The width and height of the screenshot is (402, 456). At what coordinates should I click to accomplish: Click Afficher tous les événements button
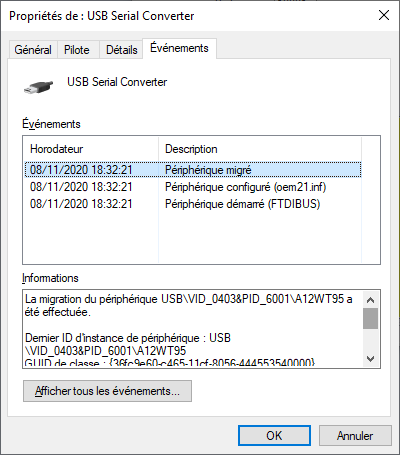[107, 391]
